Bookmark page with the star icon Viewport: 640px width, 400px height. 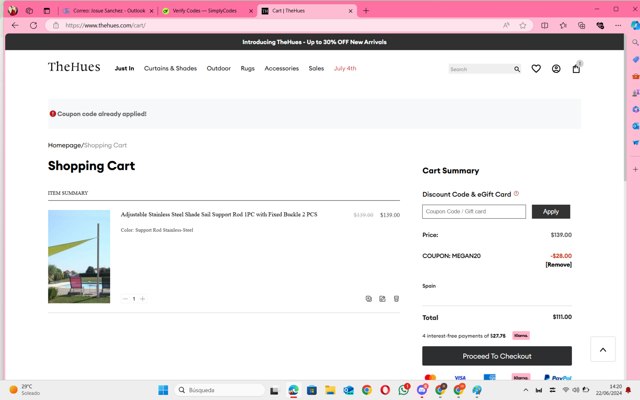point(523,25)
